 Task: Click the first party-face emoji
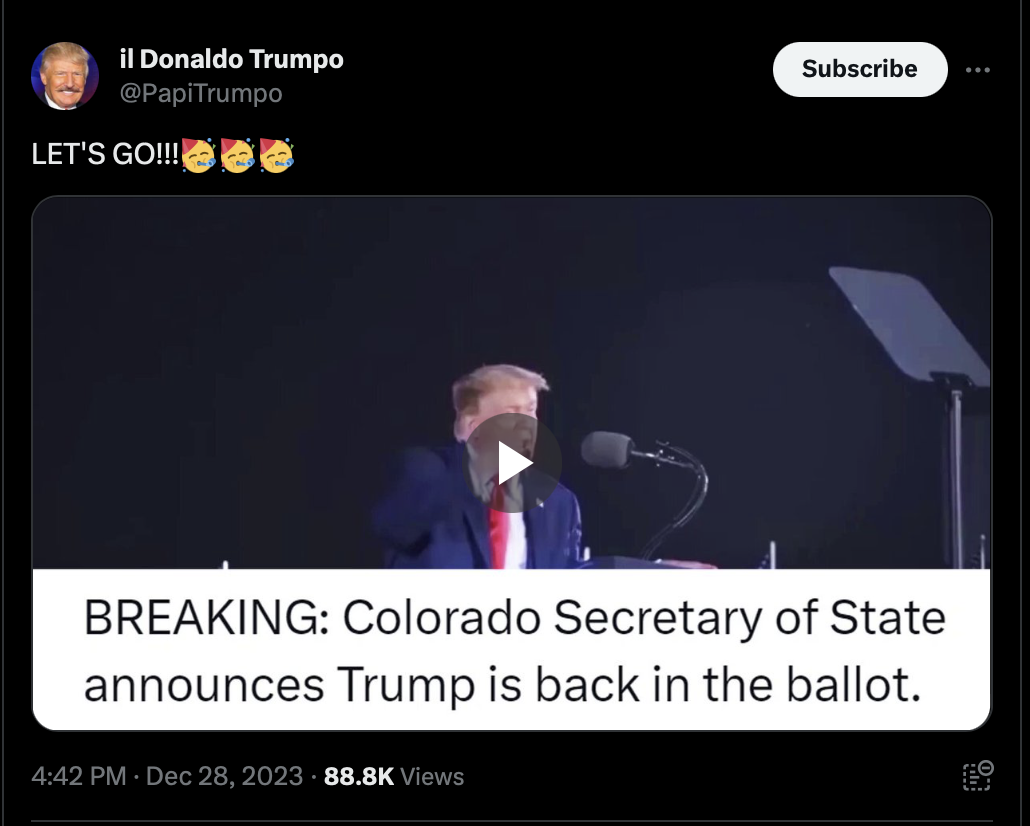(198, 155)
